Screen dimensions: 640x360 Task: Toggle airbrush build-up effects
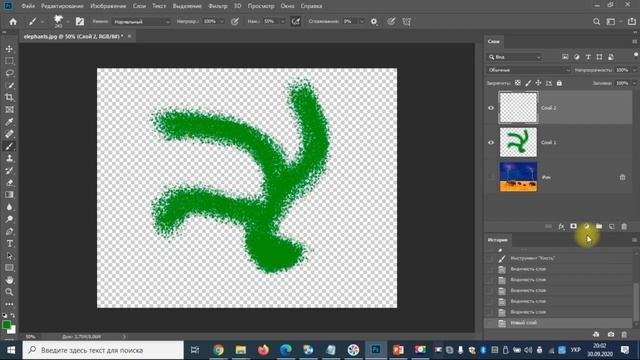click(296, 22)
